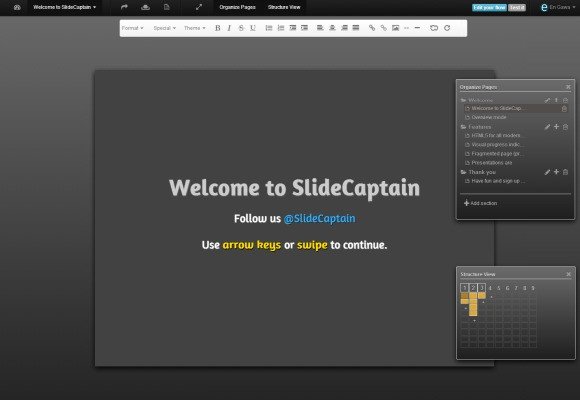Select the Overview mode page in tree
This screenshot has height=400, width=580.
click(489, 117)
